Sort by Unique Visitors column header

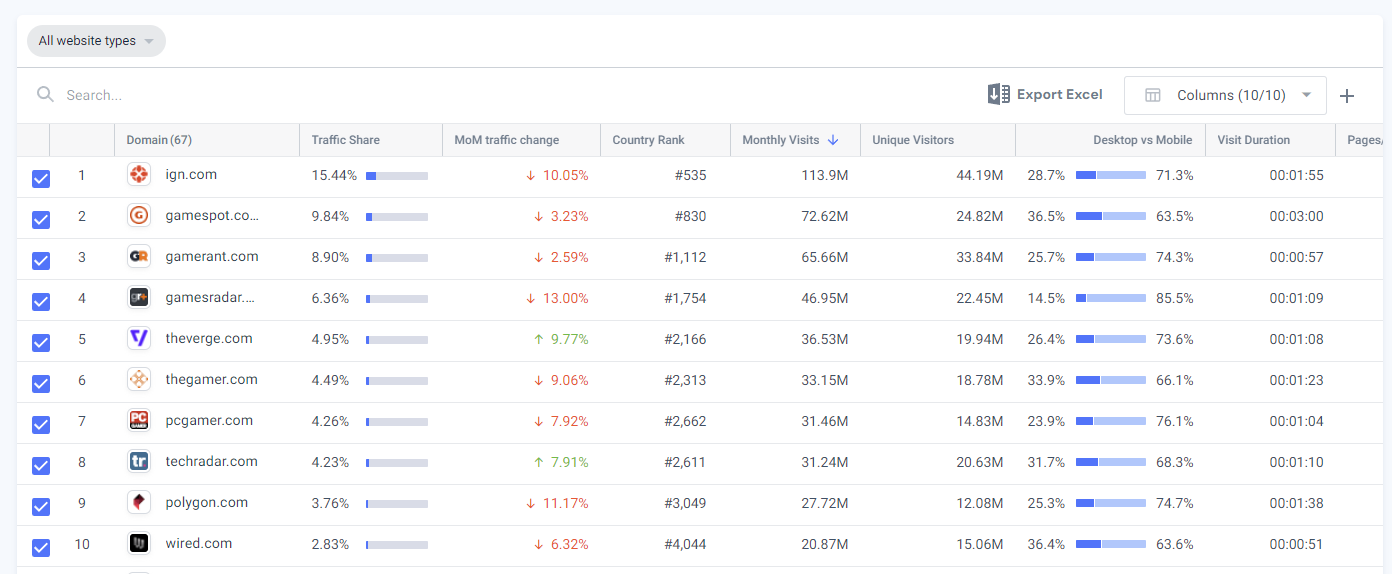913,140
